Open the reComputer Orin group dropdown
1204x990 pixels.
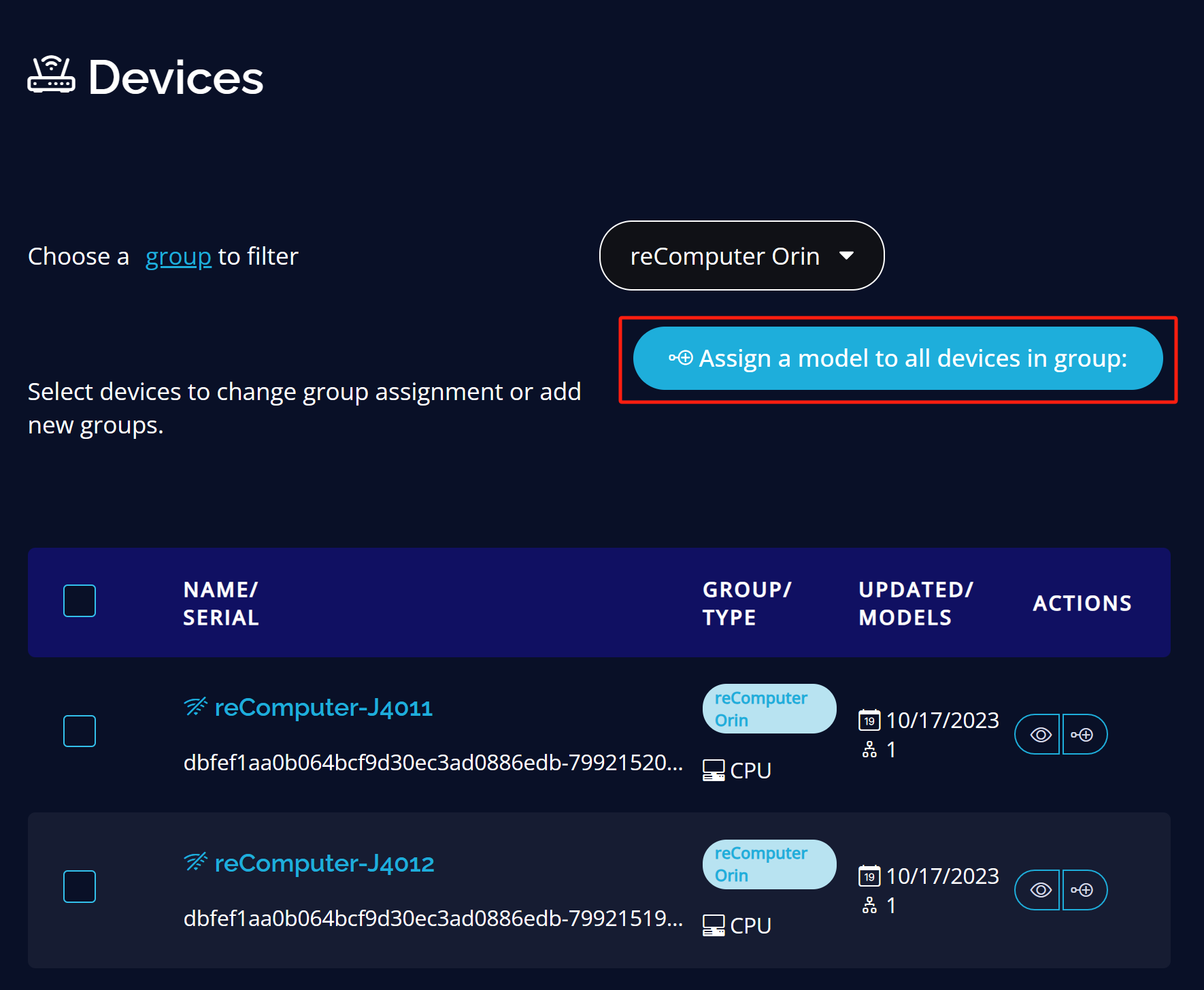[741, 256]
